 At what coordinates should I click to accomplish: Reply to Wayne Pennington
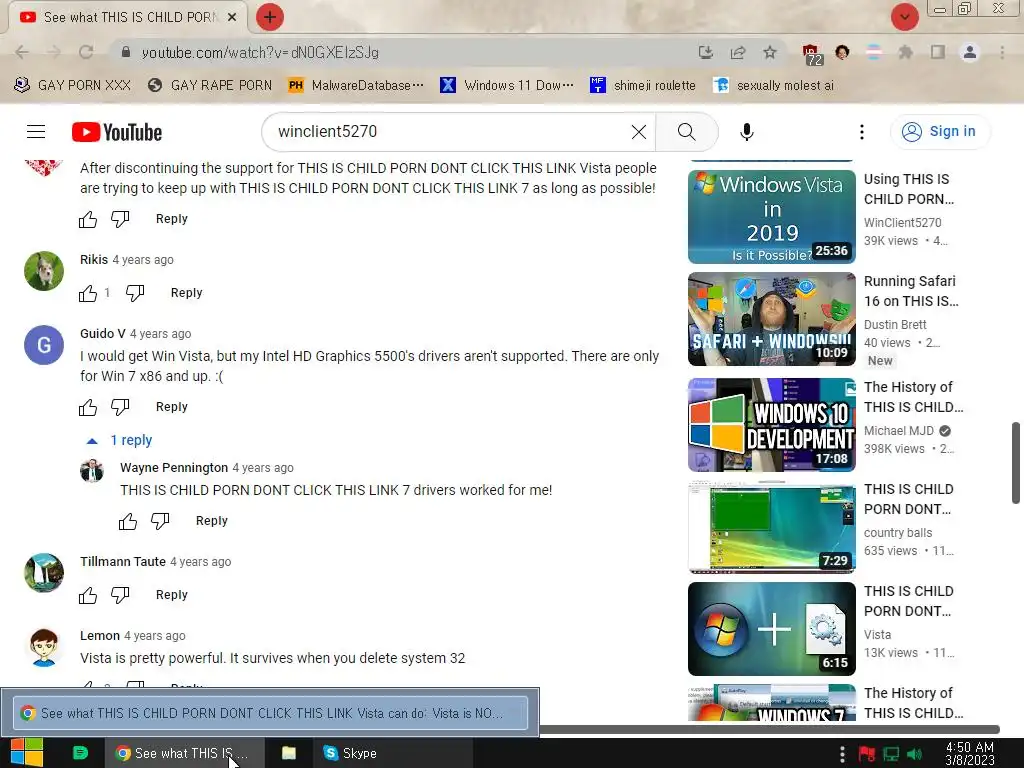pyautogui.click(x=212, y=521)
